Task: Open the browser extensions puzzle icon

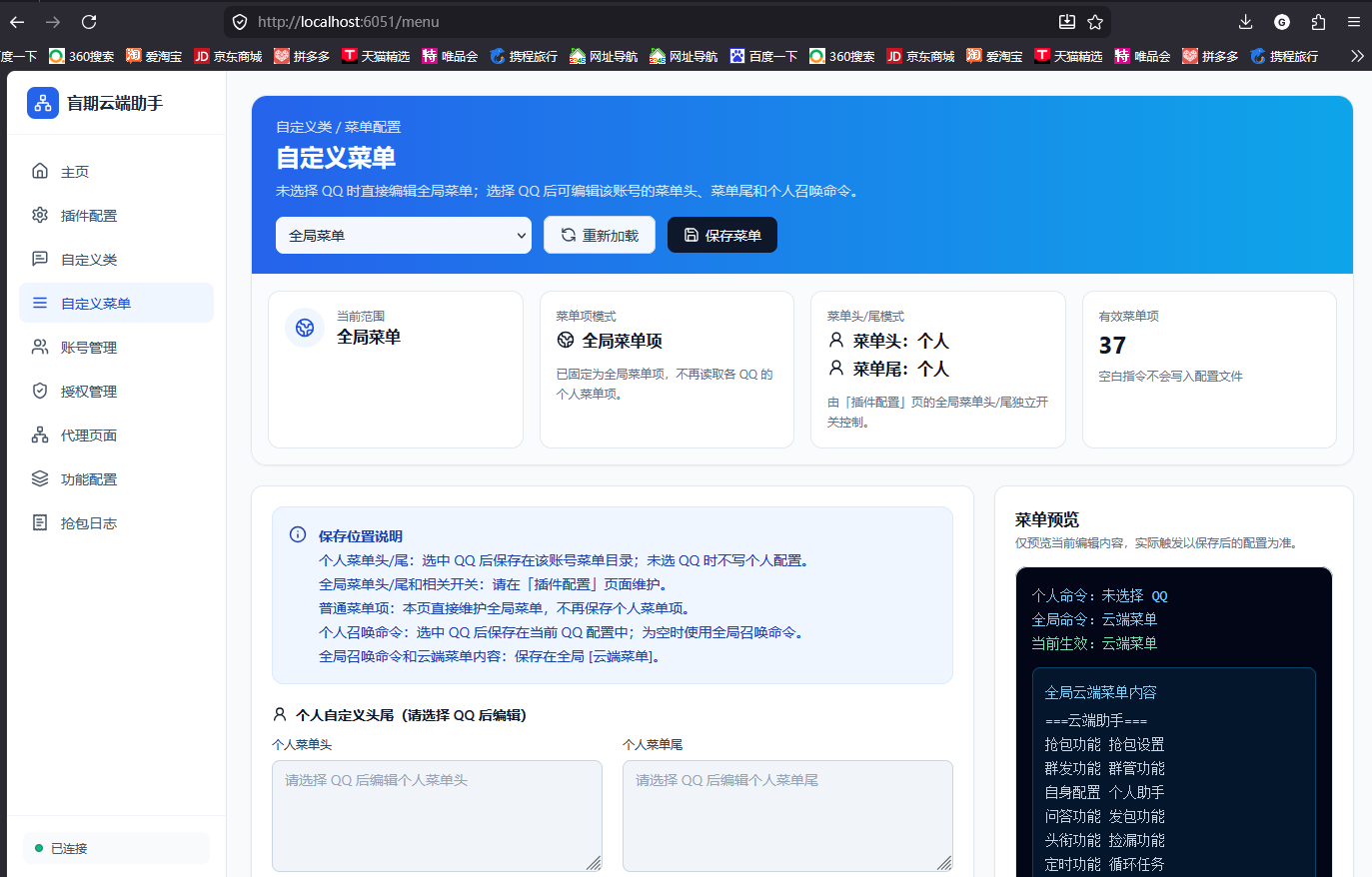Action: tap(1318, 22)
